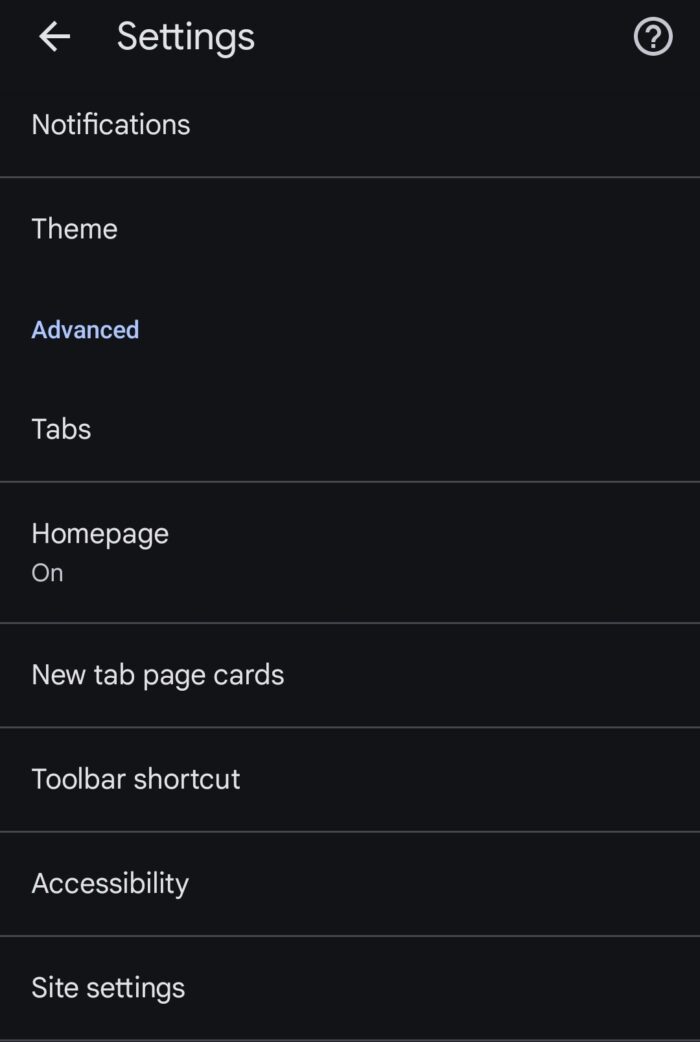This screenshot has height=1042, width=700.
Task: Tap the question mark help circle
Action: point(651,36)
